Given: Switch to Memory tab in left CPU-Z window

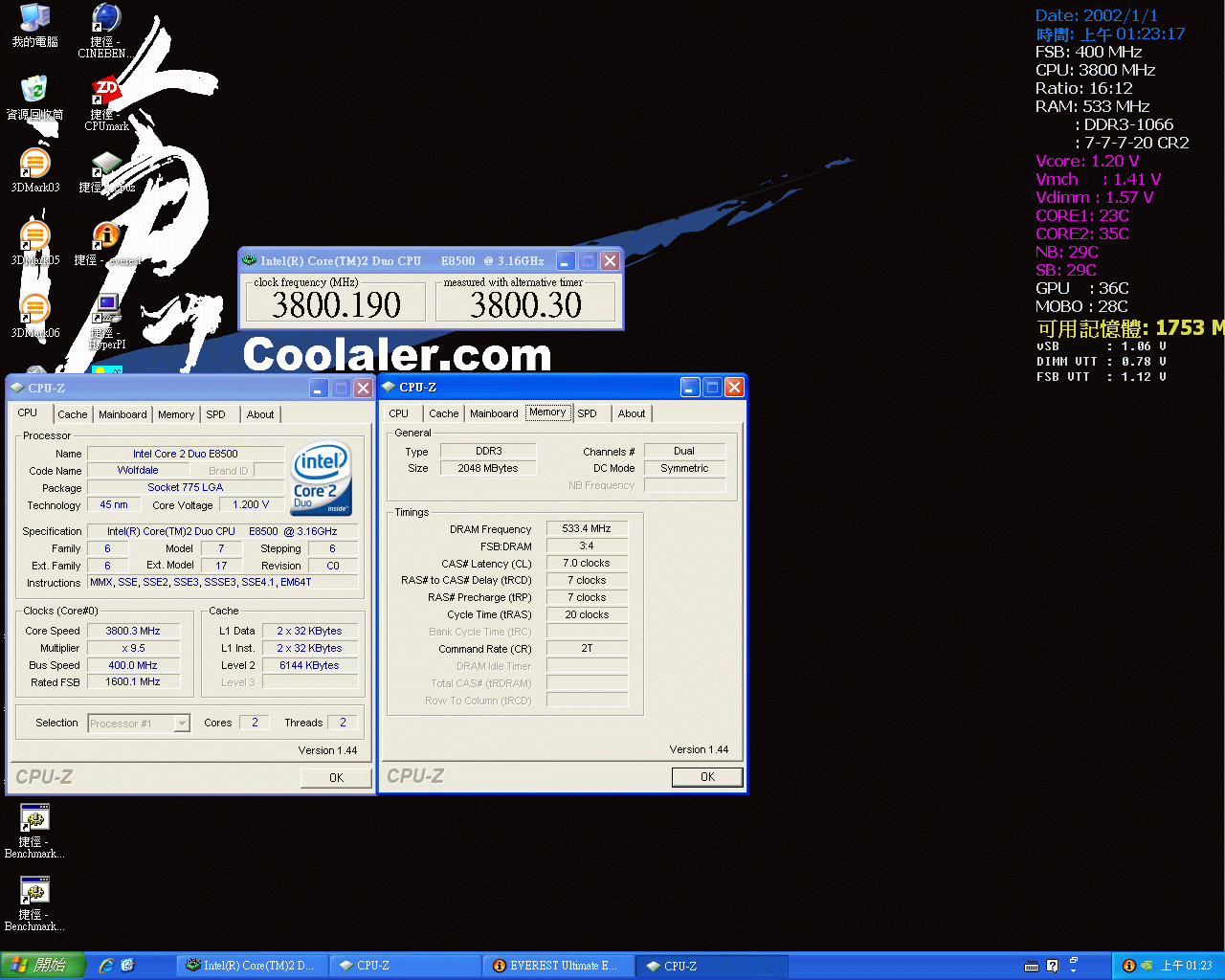Looking at the screenshot, I should 176,414.
